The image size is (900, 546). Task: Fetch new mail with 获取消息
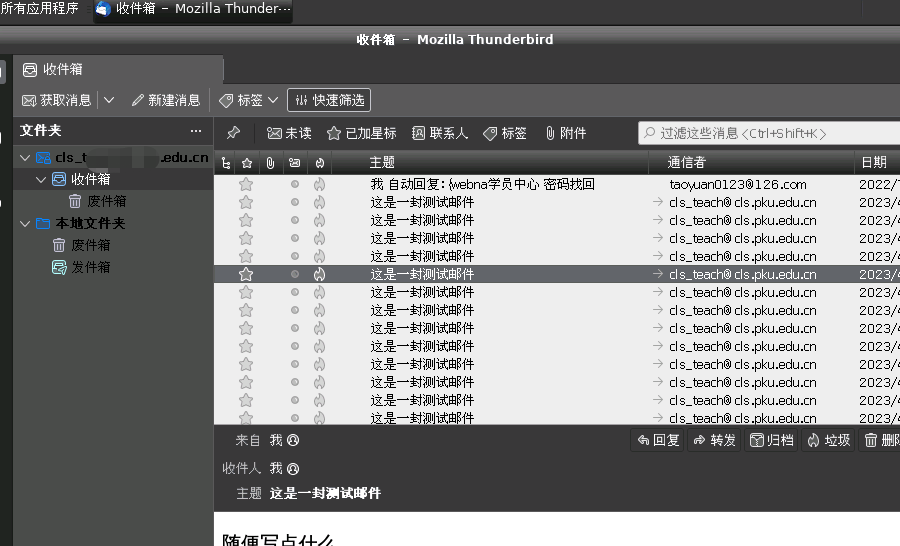click(56, 100)
